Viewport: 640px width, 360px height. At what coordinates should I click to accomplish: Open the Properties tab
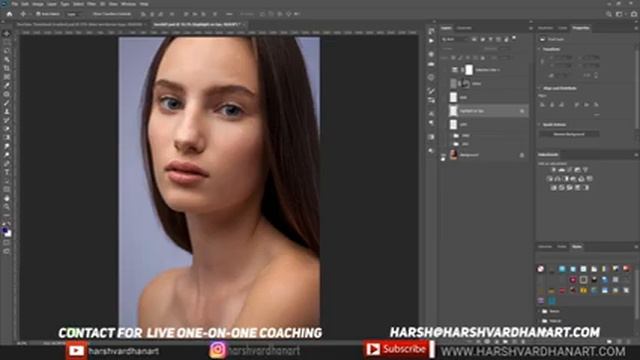click(x=580, y=28)
